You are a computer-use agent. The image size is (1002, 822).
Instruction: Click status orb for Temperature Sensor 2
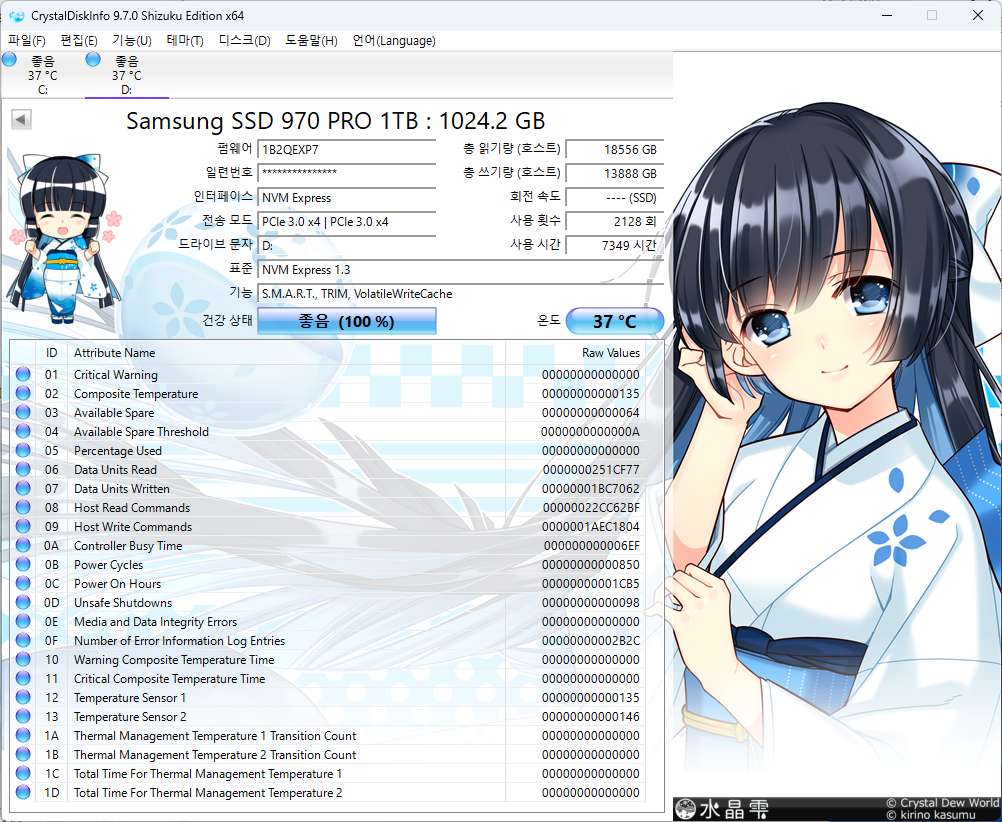(x=23, y=717)
